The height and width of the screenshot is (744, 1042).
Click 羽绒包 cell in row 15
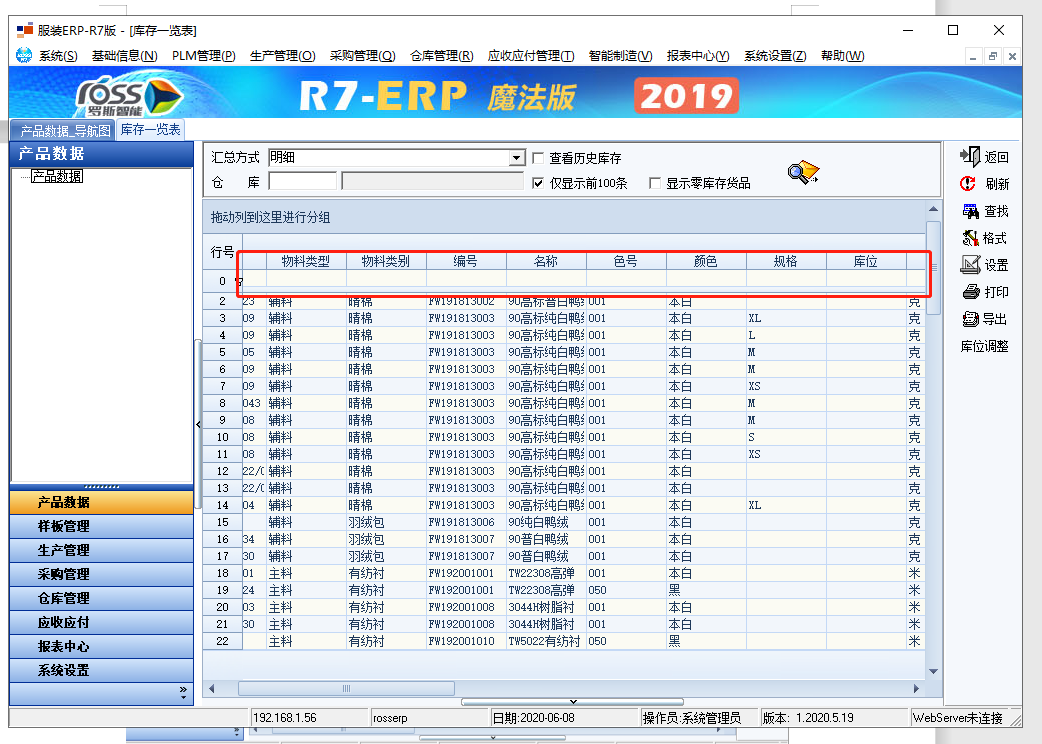(x=385, y=522)
